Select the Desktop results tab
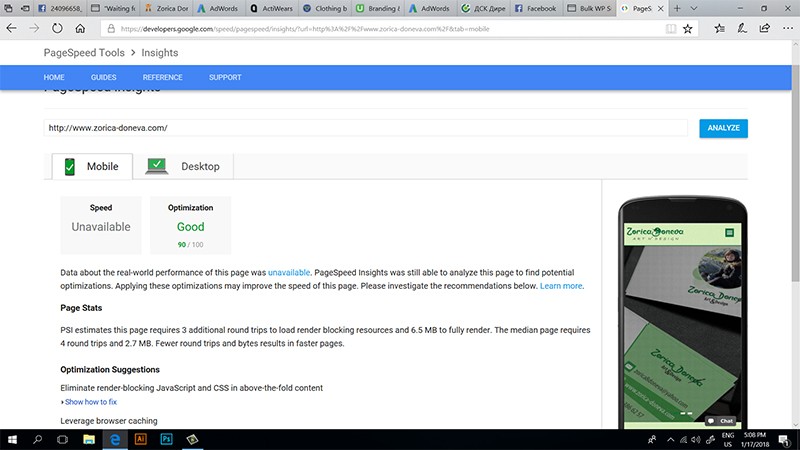The height and width of the screenshot is (450, 800). (x=183, y=166)
